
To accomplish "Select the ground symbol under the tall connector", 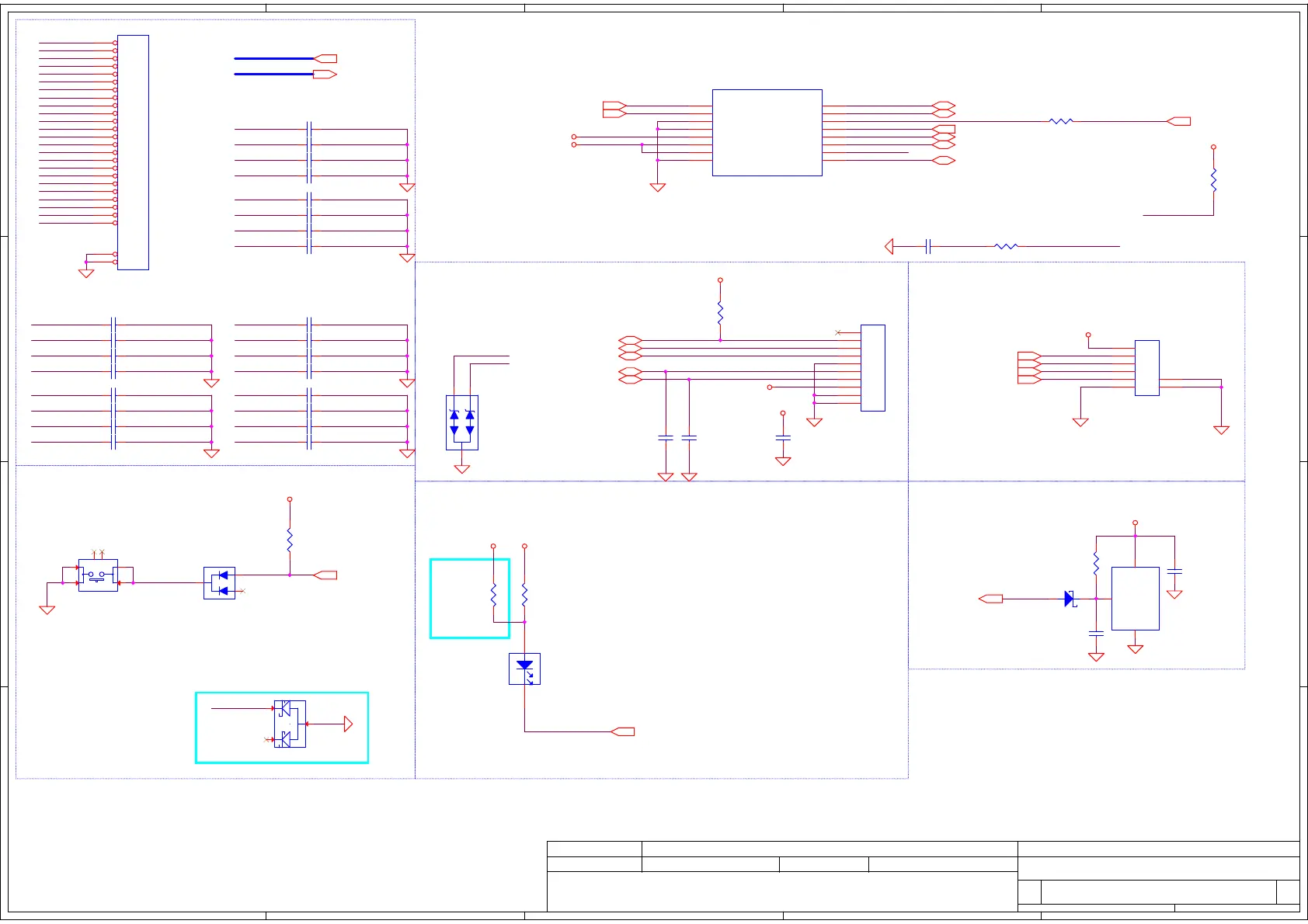I will point(86,273).
